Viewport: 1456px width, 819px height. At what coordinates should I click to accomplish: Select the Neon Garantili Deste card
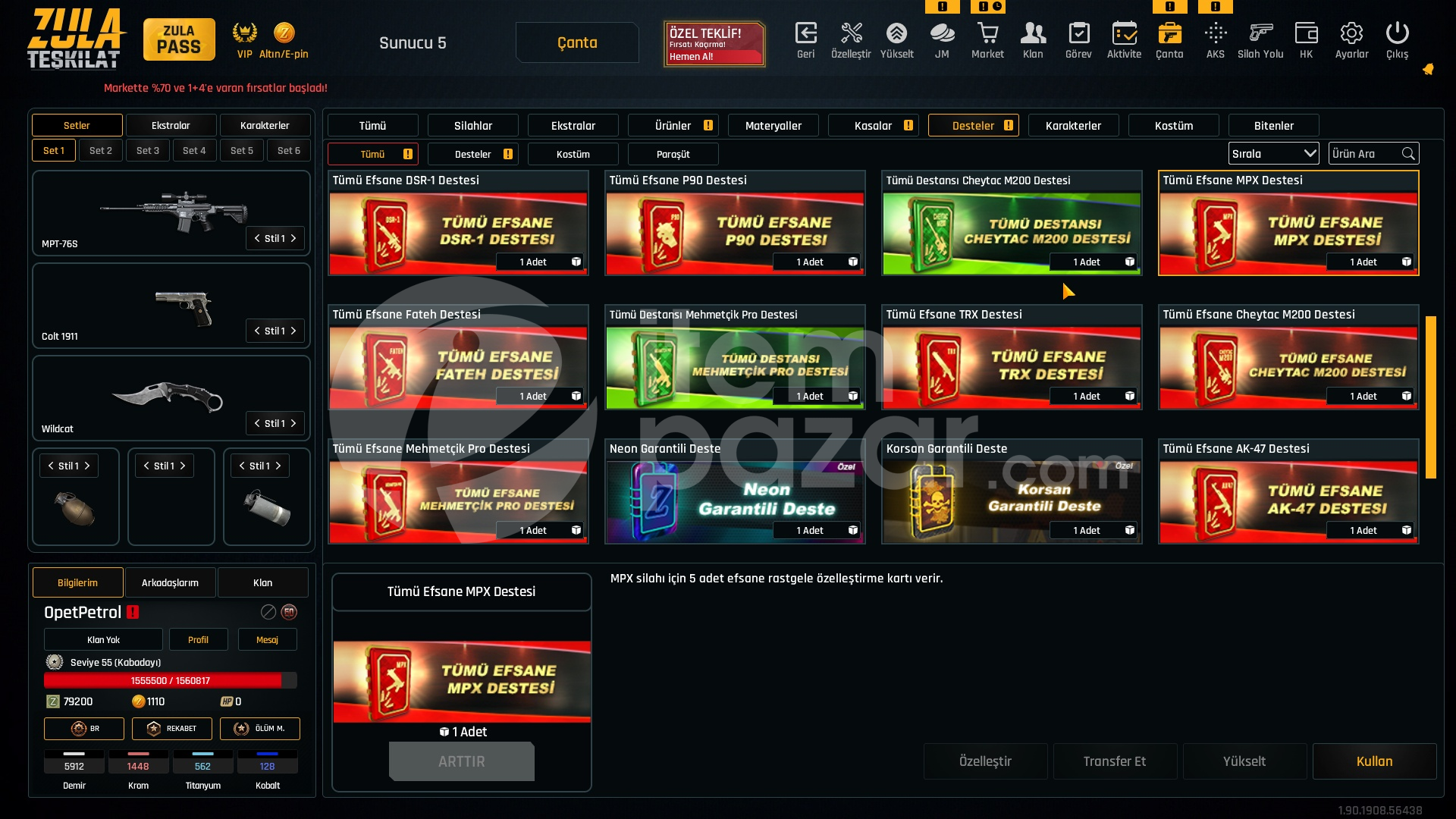(x=735, y=491)
